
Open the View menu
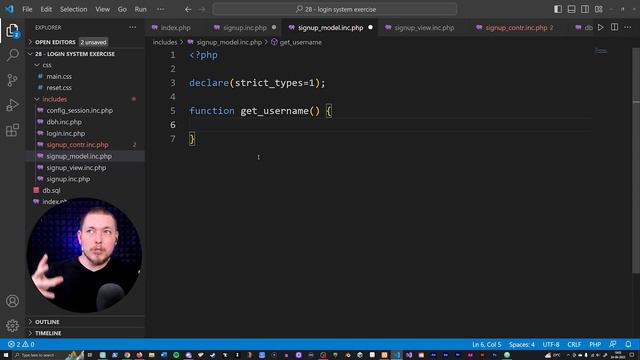(x=102, y=9)
